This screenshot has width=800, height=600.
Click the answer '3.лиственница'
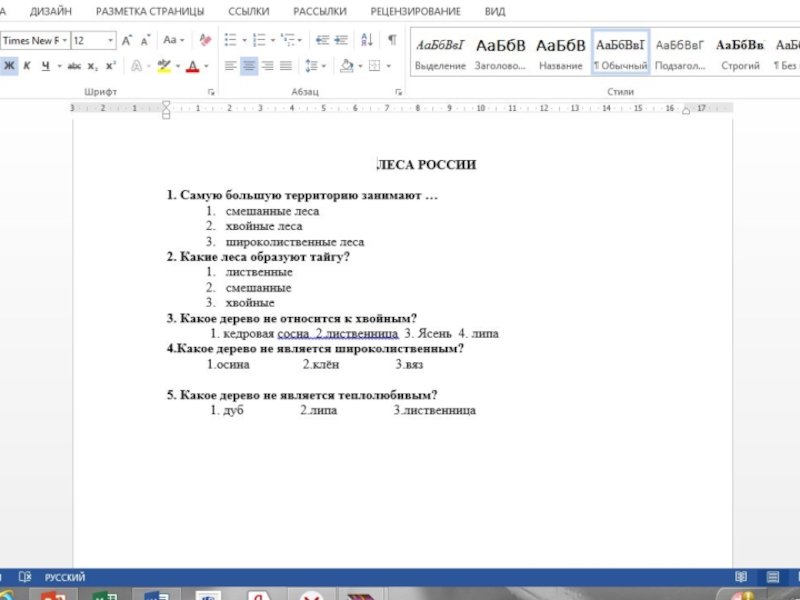(x=435, y=410)
